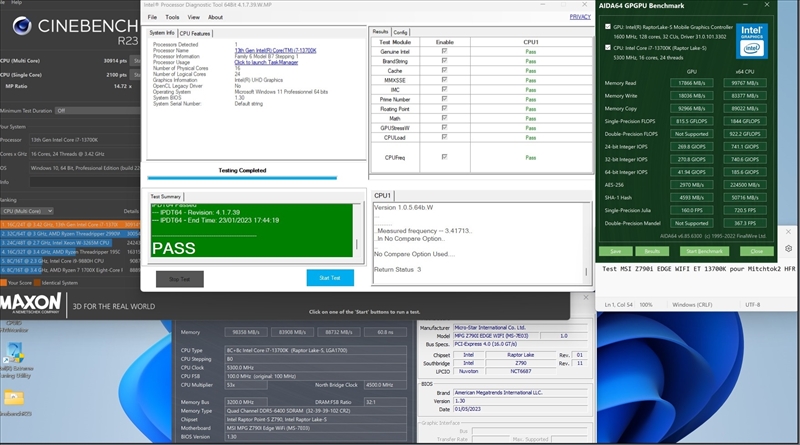
Task: Toggle the GPUStressW enable checkbox
Action: tap(444, 128)
